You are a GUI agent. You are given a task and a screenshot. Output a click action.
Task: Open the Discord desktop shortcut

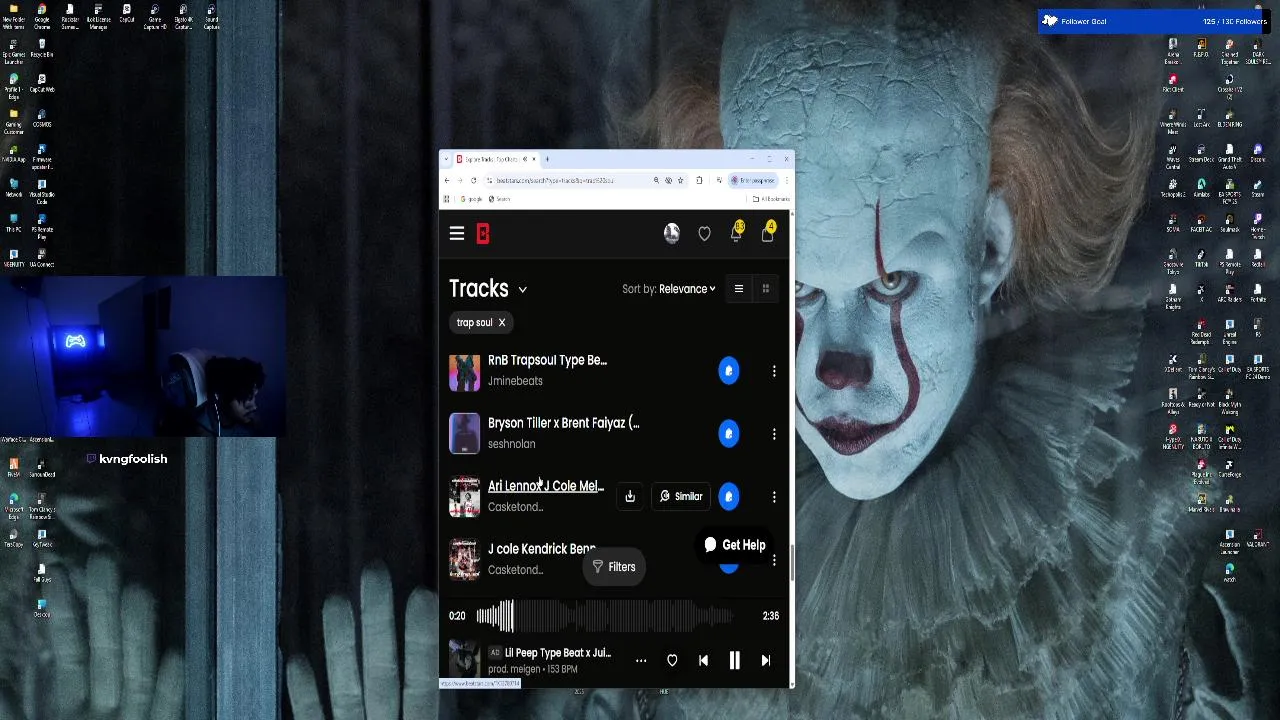tap(1257, 152)
